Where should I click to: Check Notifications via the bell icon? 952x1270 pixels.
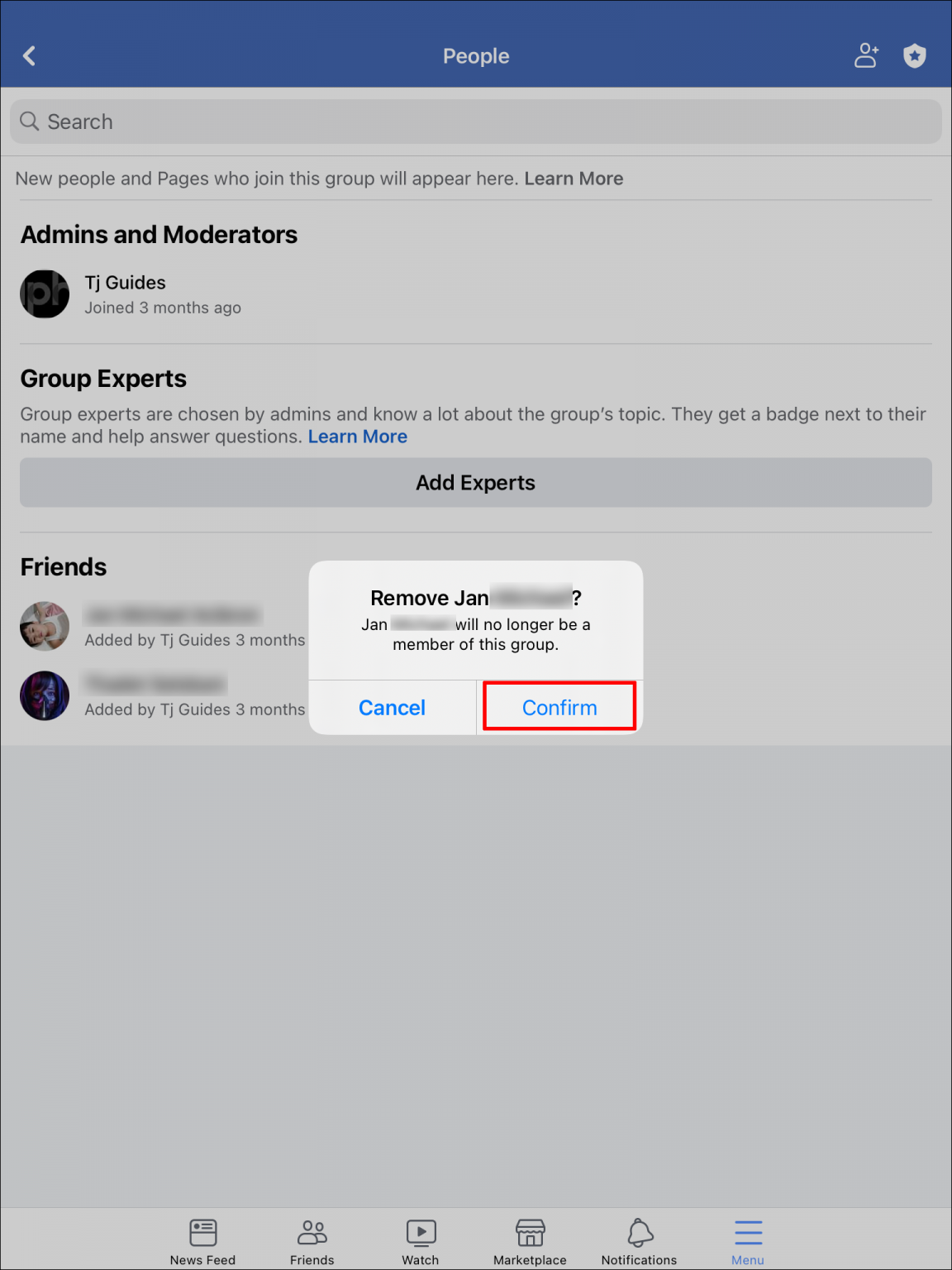coord(638,1236)
